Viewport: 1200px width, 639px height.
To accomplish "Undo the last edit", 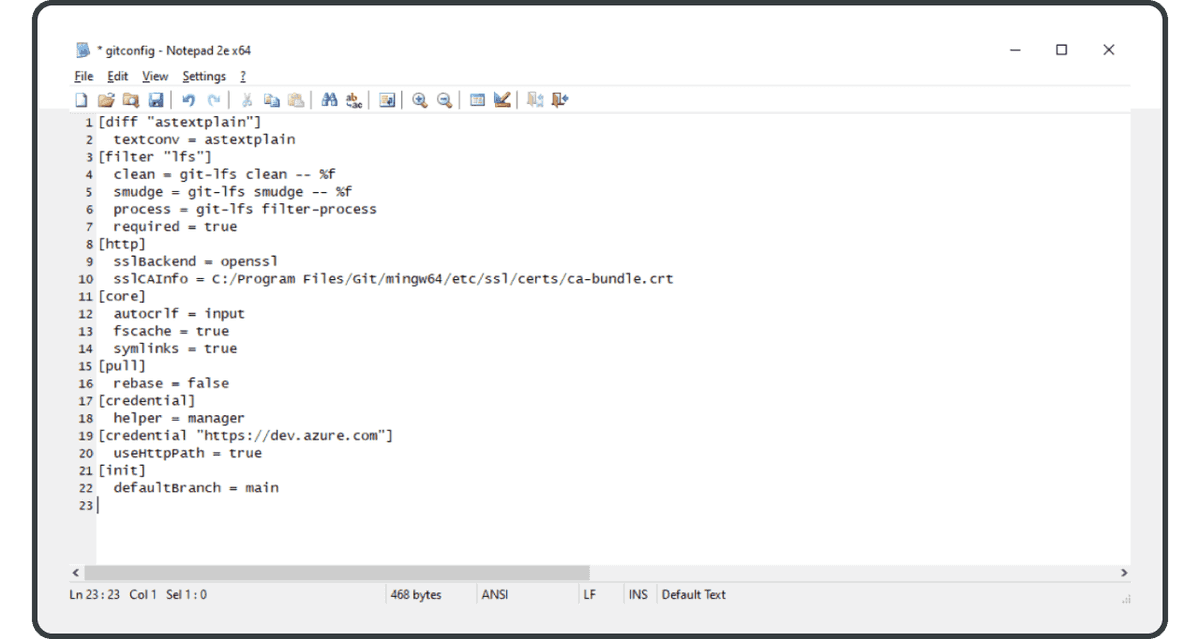I will tap(189, 99).
